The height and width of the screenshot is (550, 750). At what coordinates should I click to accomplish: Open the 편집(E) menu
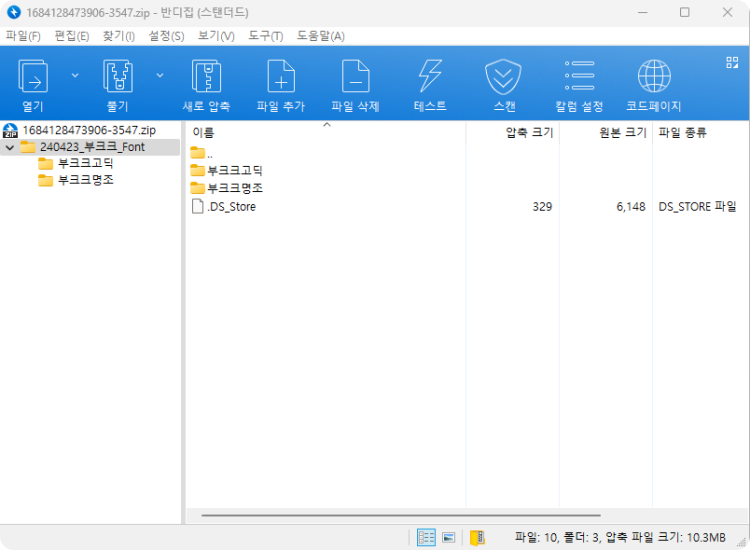pos(72,36)
